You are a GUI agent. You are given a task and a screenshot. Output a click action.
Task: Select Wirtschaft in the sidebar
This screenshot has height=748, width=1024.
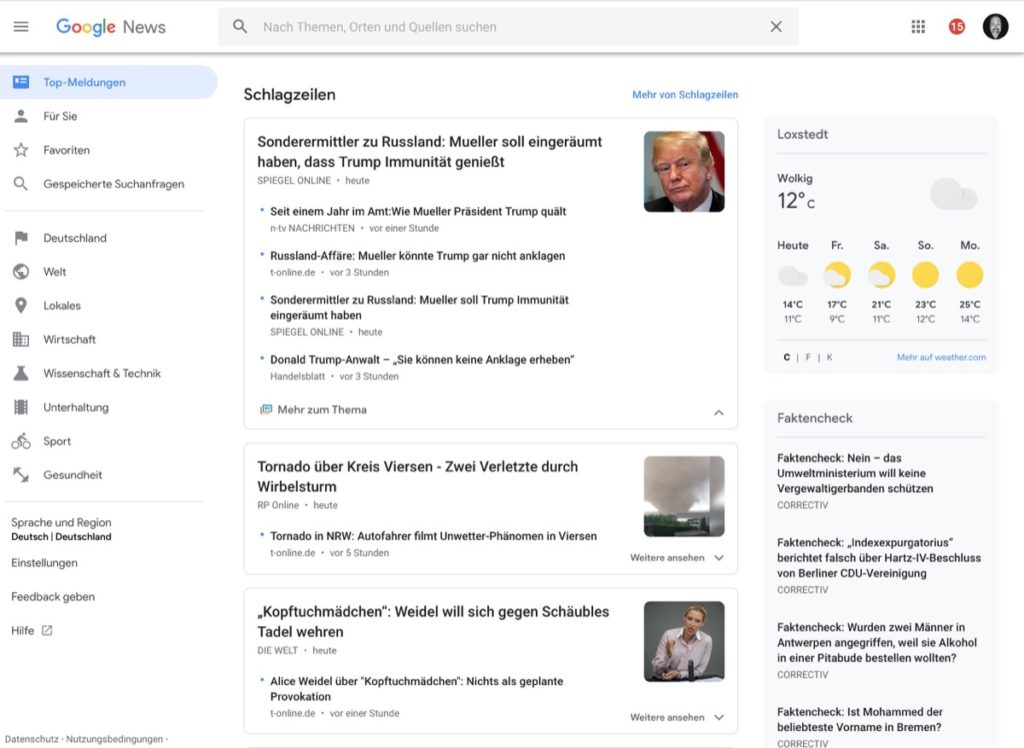tap(69, 340)
